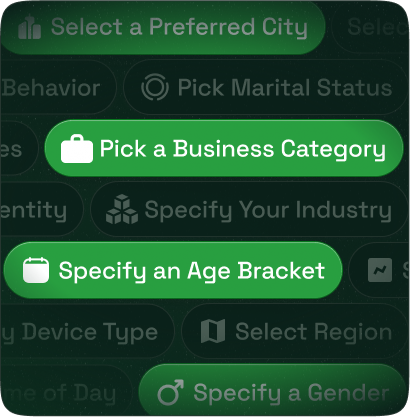Image resolution: width=410 pixels, height=417 pixels.
Task: Click the stacked cubes Industry icon
Action: [x=122, y=209]
